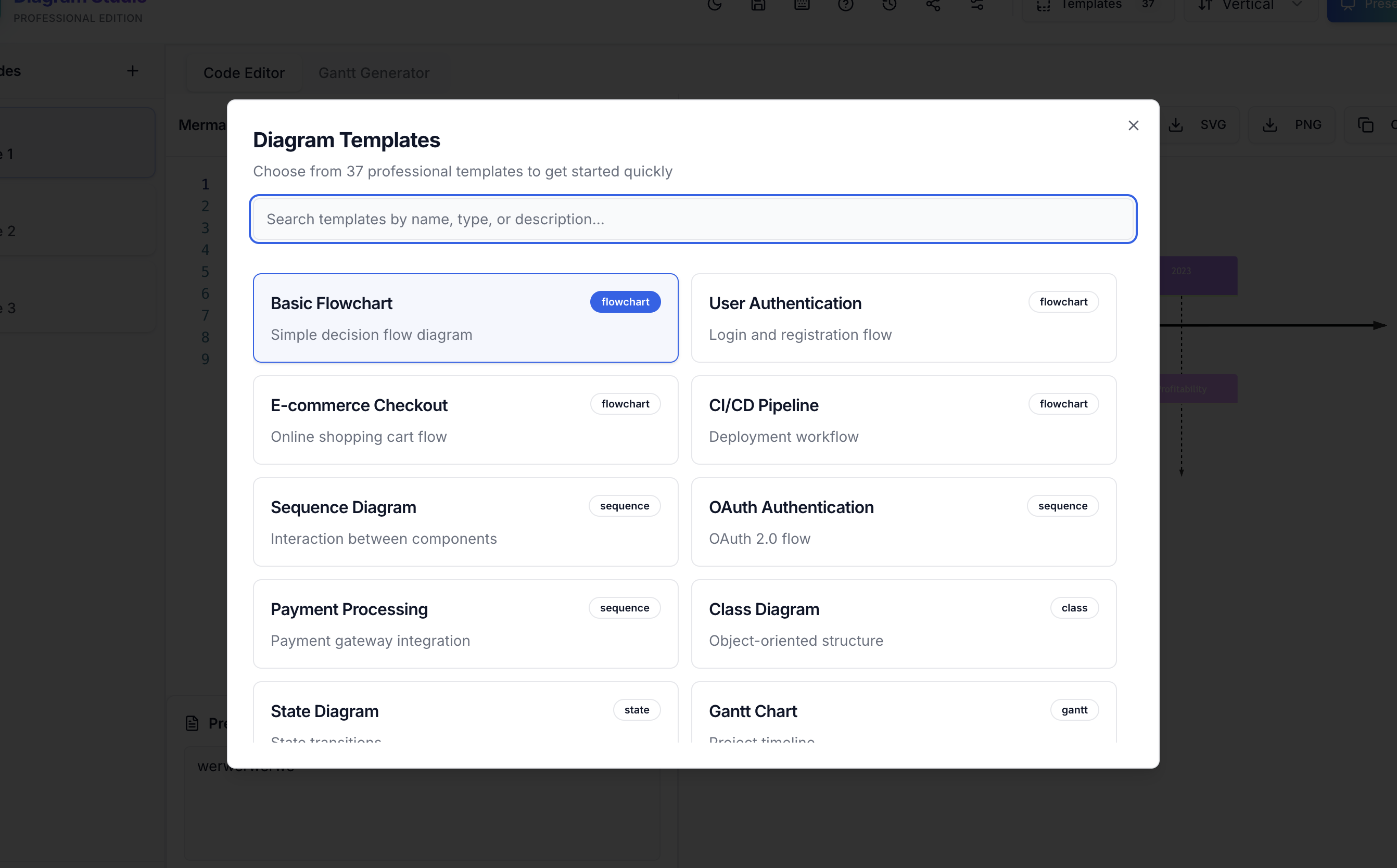Open settings sliders icon

(x=976, y=5)
